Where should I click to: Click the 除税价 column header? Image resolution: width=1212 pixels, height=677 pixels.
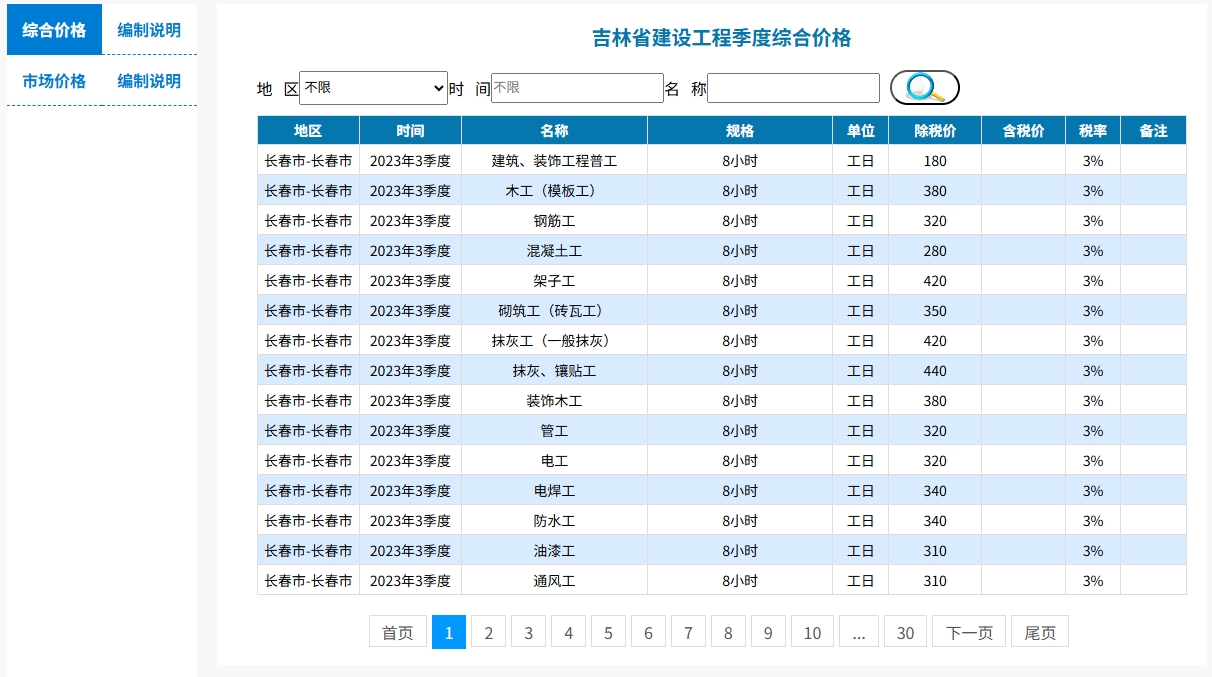point(935,131)
